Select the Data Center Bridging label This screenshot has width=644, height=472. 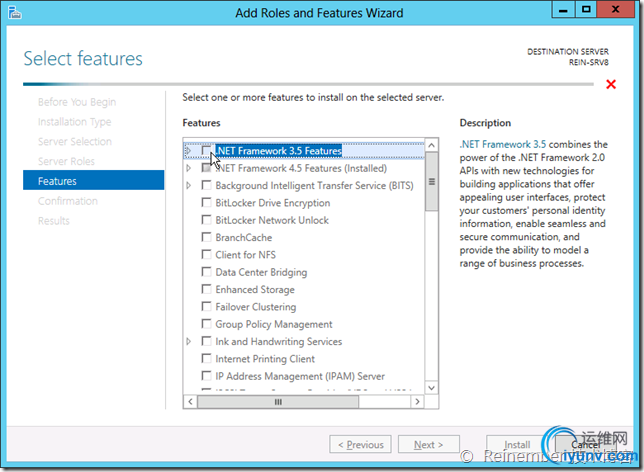[x=261, y=272]
